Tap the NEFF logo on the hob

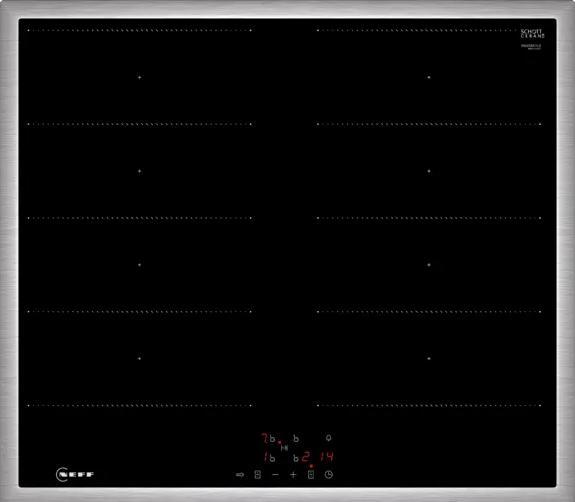tap(75, 474)
